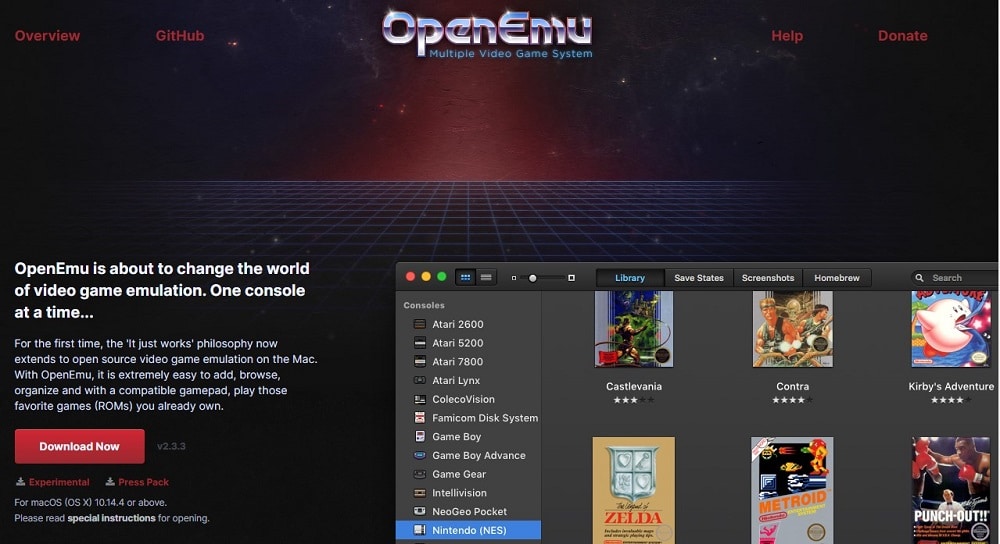
Task: Switch to list view icon
Action: coord(486,277)
